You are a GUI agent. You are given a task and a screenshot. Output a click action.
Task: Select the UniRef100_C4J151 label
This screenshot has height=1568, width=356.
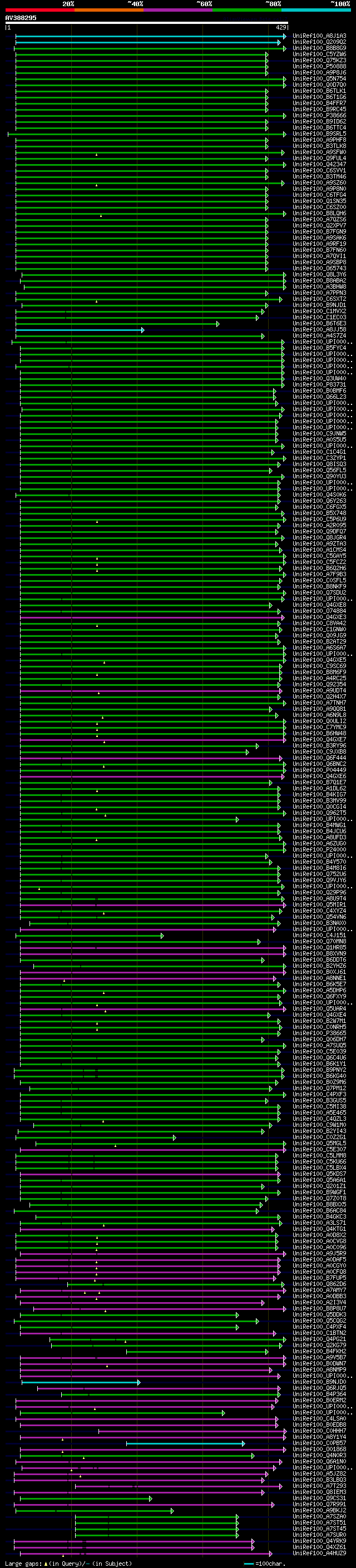[319, 936]
